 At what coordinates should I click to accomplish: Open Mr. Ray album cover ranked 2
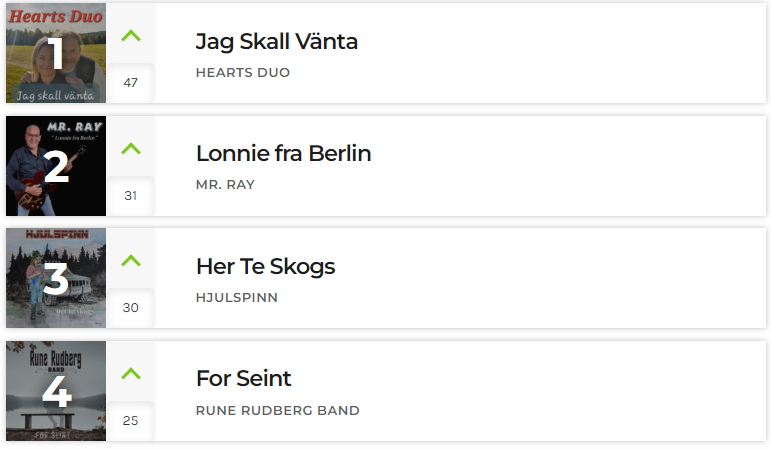coord(56,166)
